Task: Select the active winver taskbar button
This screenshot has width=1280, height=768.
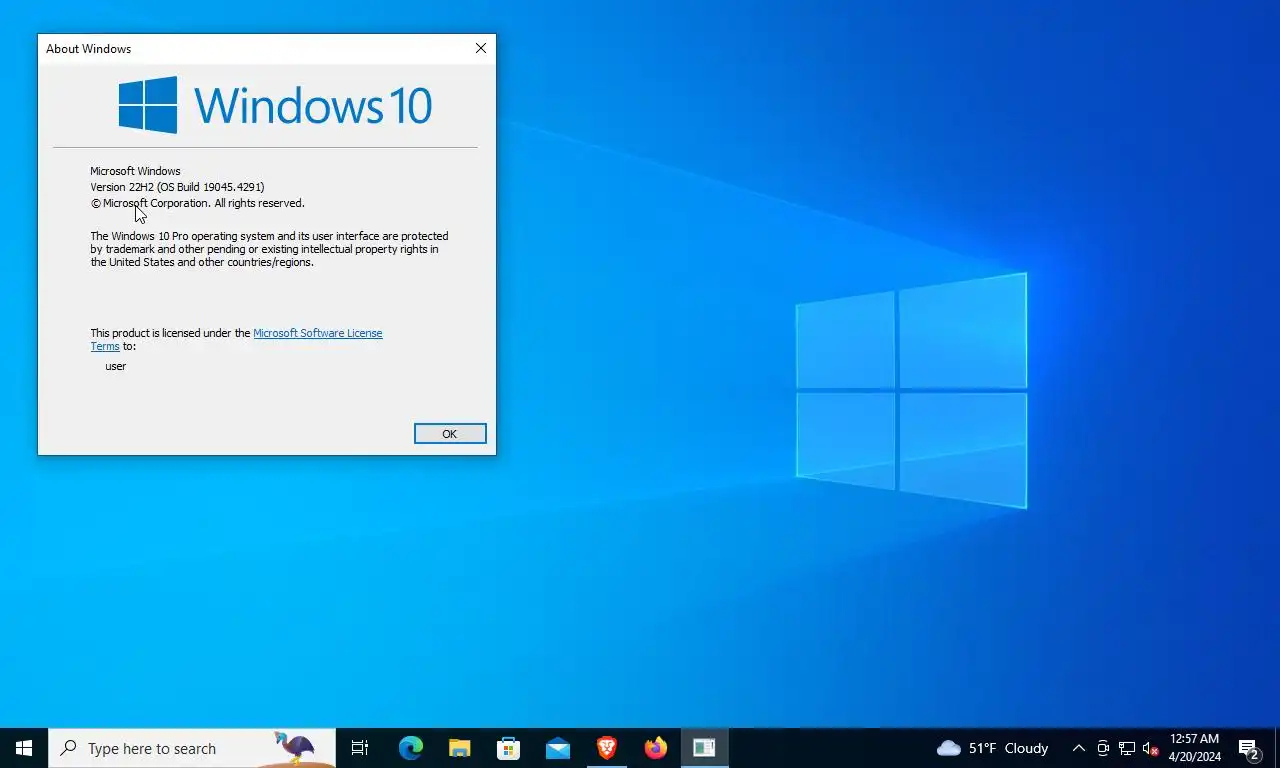Action: (x=704, y=748)
